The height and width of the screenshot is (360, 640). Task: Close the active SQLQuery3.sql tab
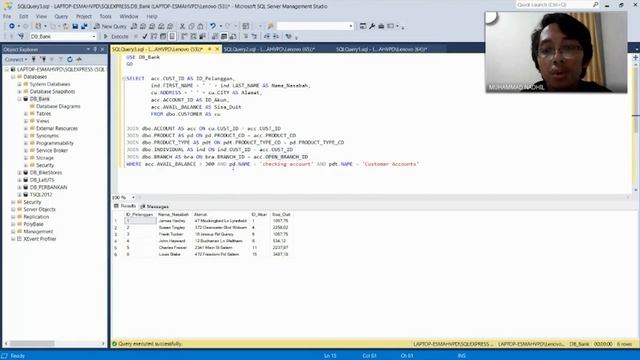[217, 49]
